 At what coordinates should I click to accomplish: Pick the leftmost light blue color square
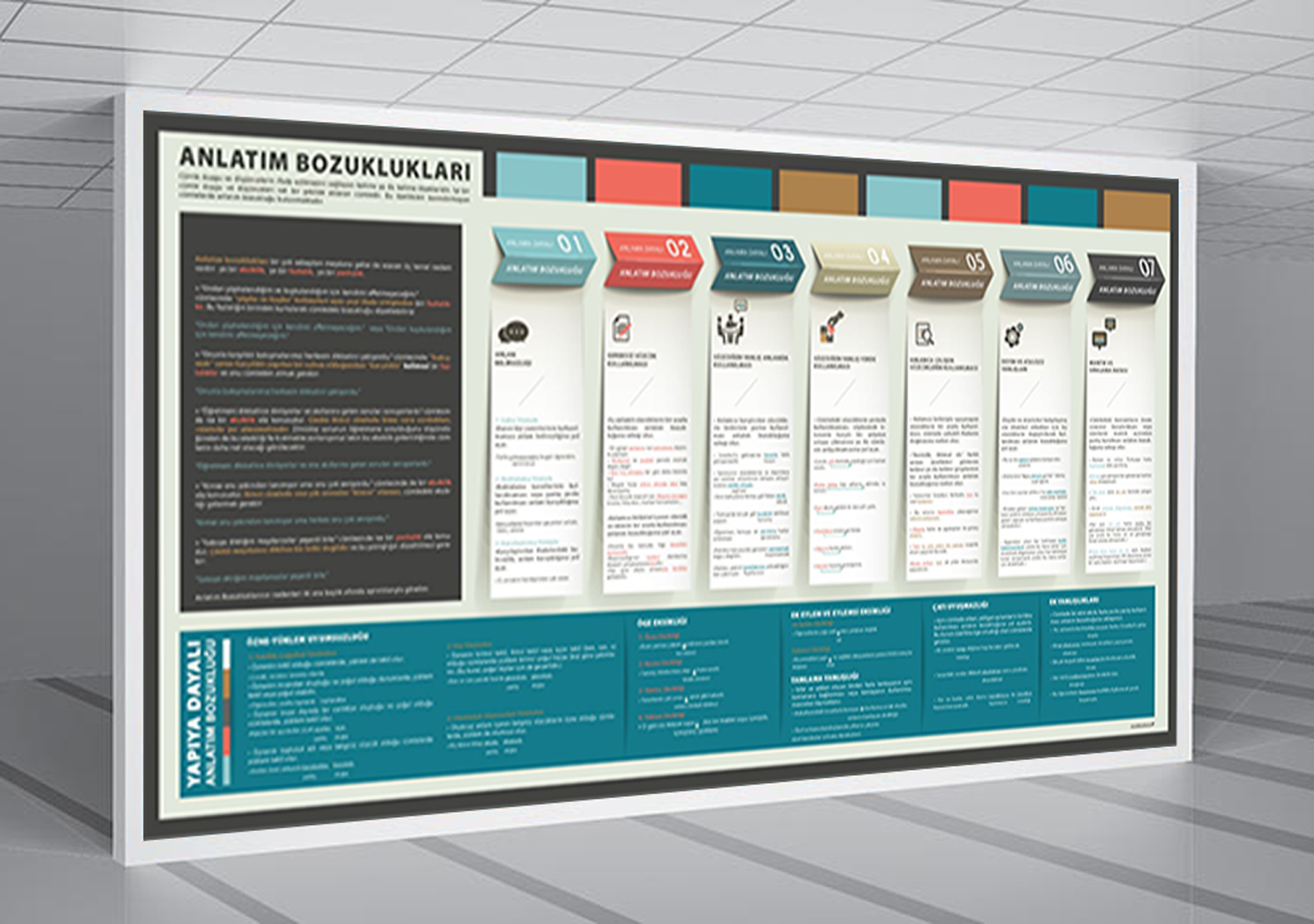click(540, 178)
